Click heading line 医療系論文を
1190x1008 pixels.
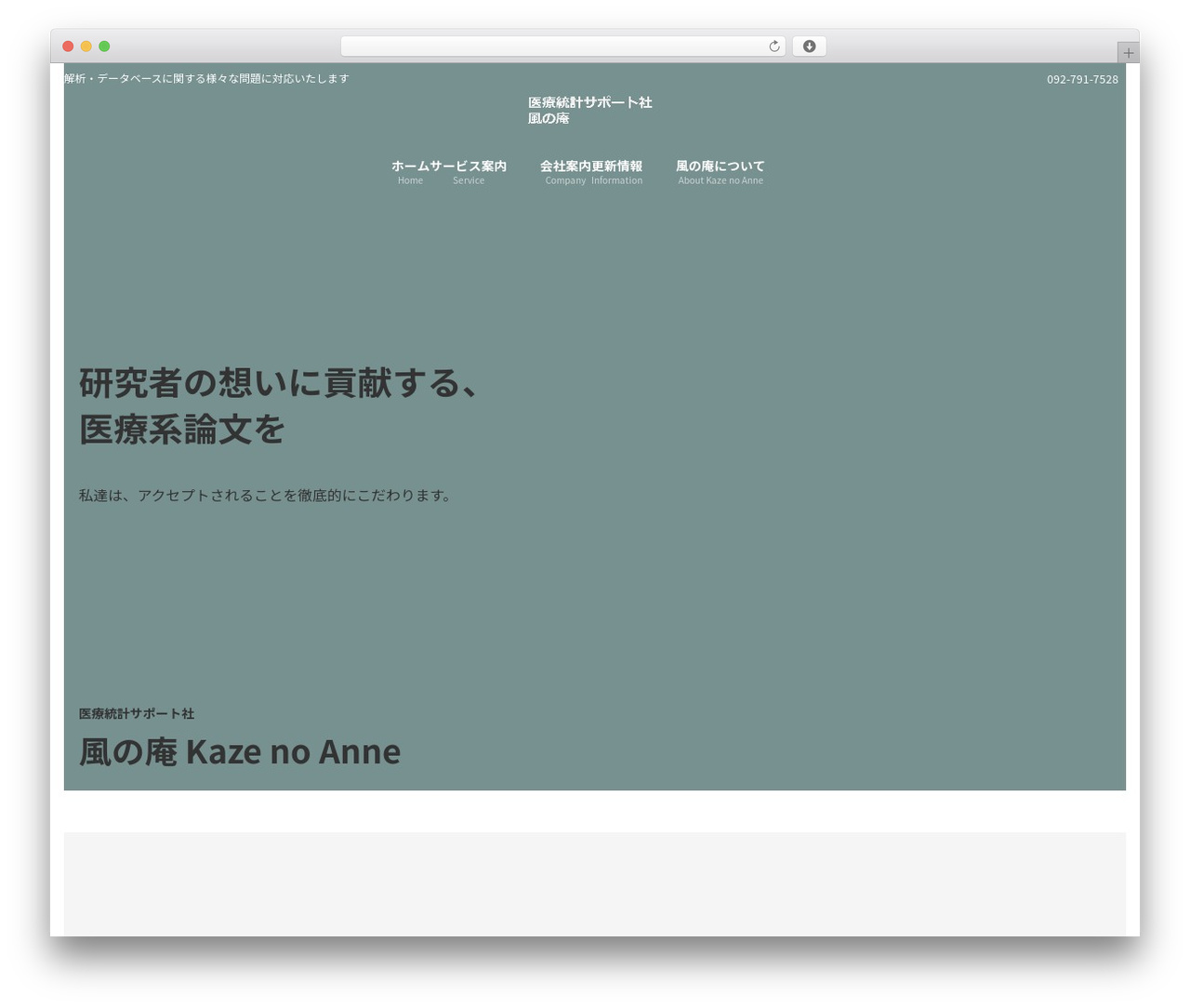click(182, 430)
